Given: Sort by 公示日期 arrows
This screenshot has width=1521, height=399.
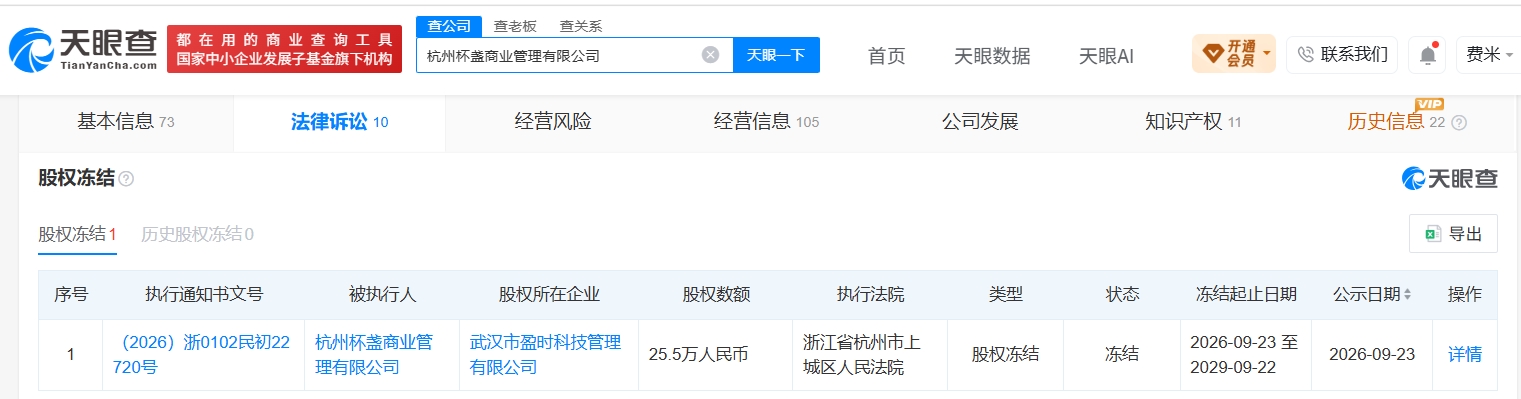Looking at the screenshot, I should click(1408, 295).
